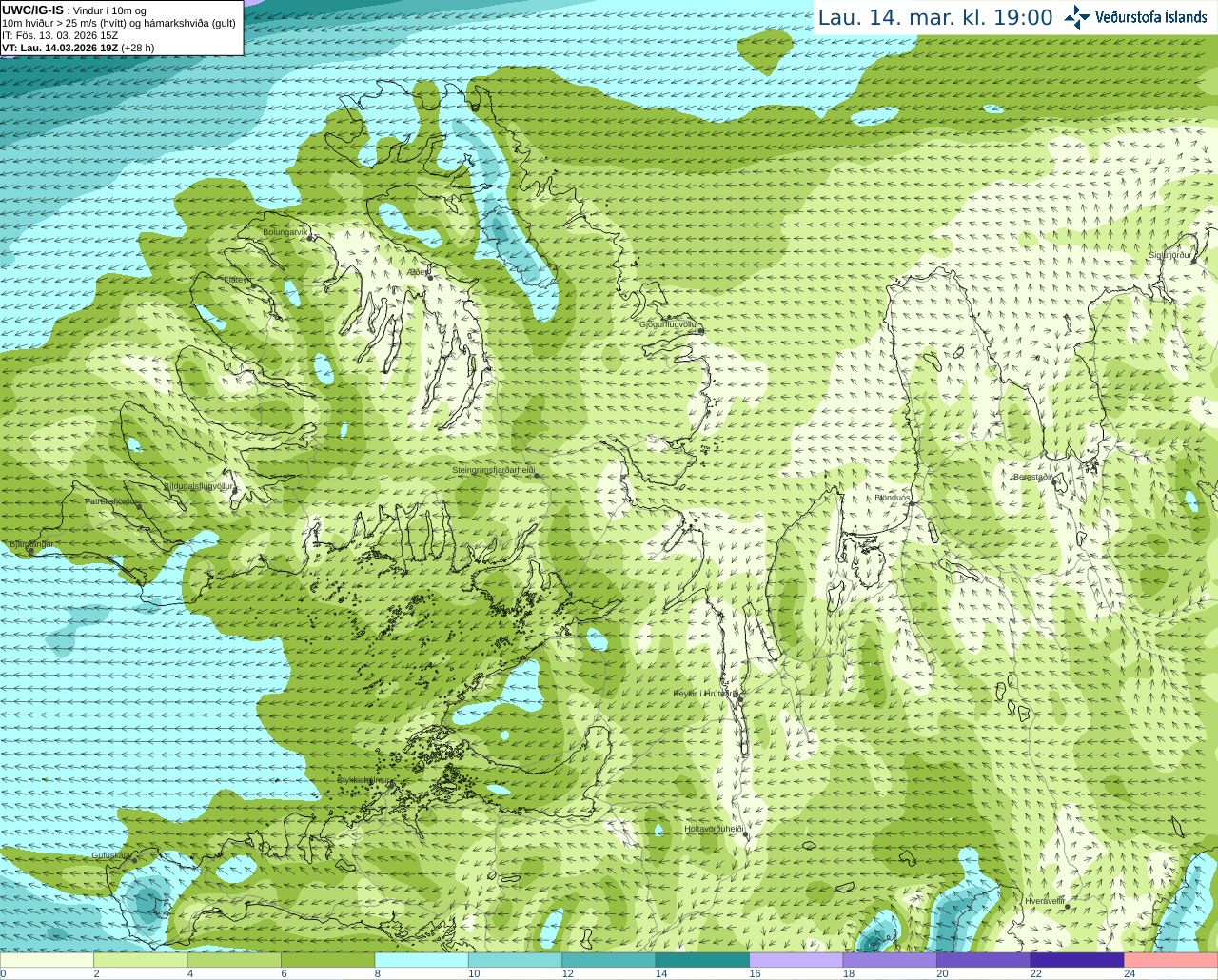Click the Veðurstofa Íslands logo icon
This screenshot has width=1218, height=980.
click(1077, 17)
